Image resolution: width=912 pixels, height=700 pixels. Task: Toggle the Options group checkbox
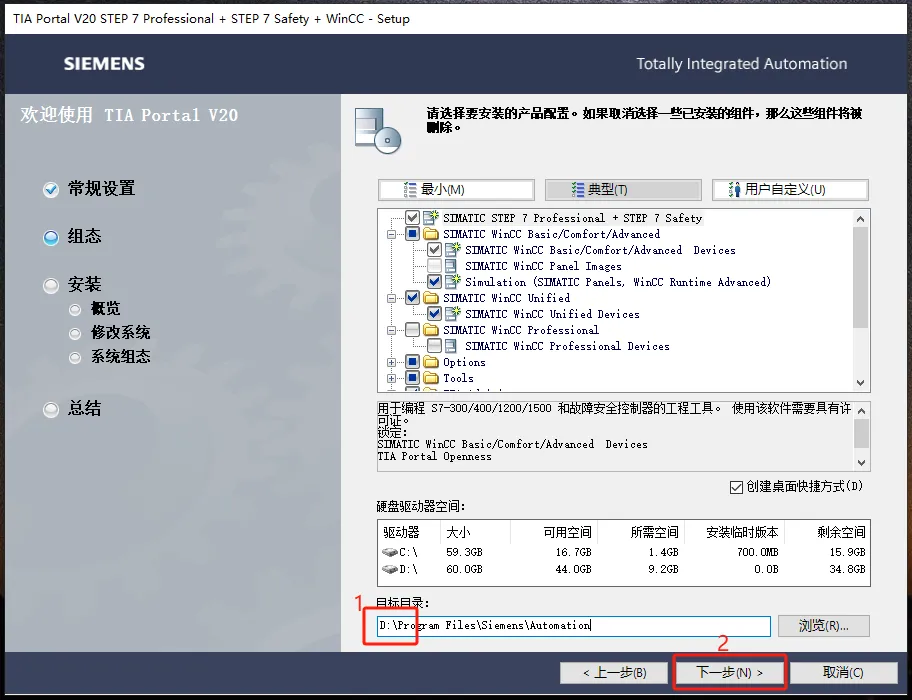point(412,362)
